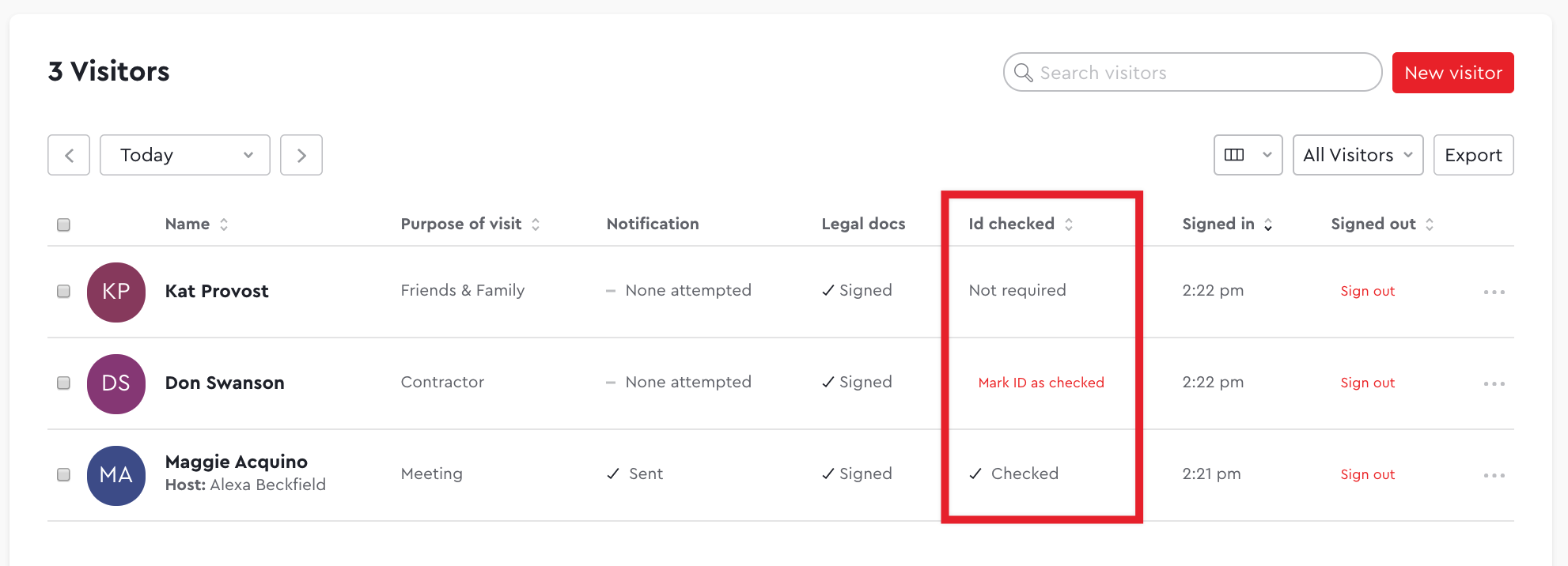
Task: Open the three-dot menu for Maggie Acquino
Action: coord(1494,475)
